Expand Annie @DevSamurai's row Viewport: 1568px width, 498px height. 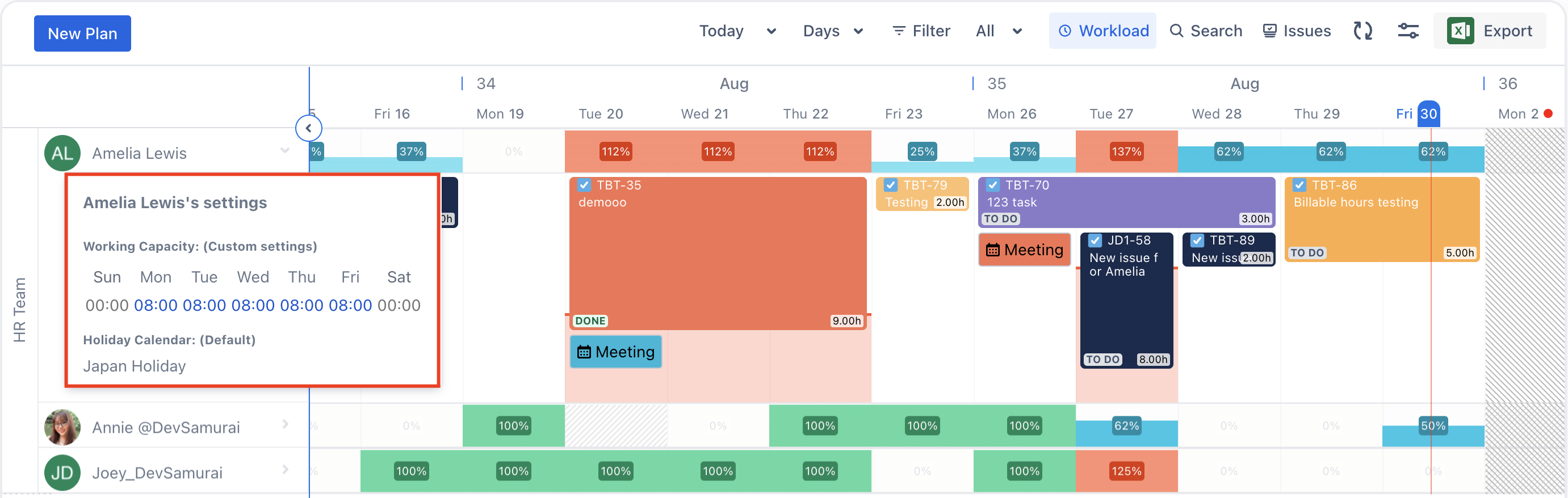pyautogui.click(x=286, y=424)
